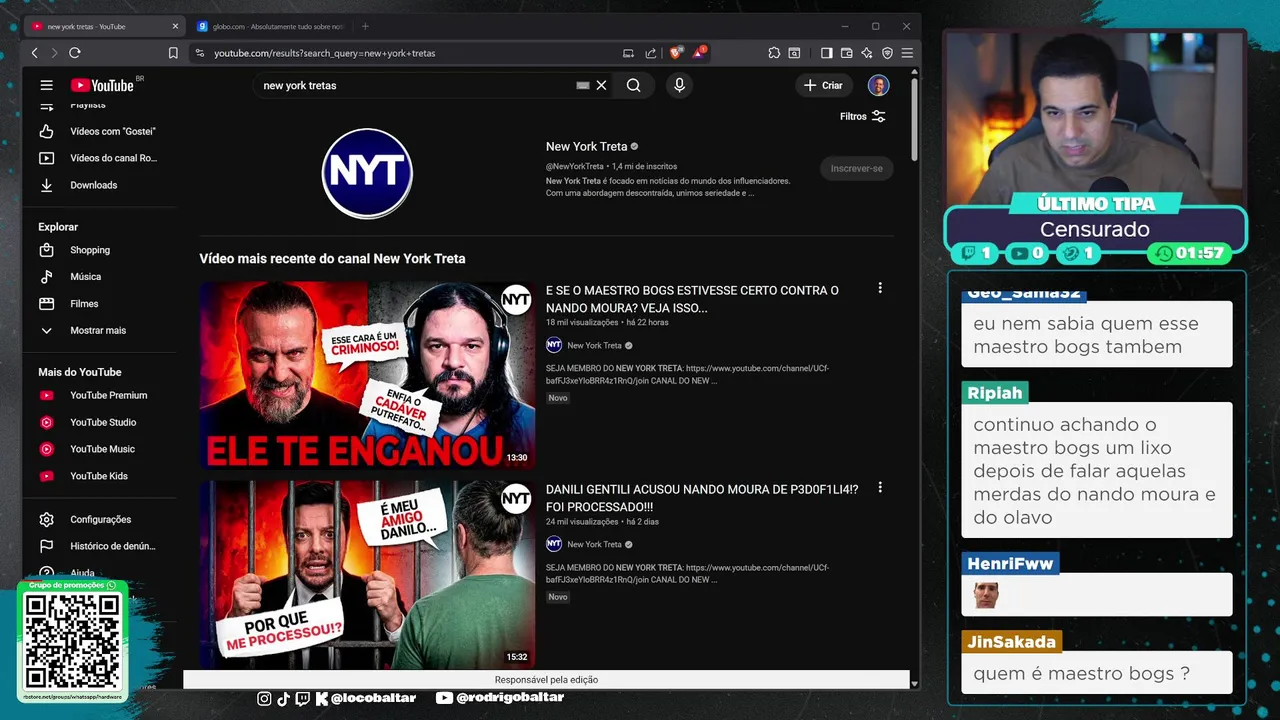The image size is (1280, 720).
Task: Open the browser extensions puzzle icon
Action: coord(774,53)
